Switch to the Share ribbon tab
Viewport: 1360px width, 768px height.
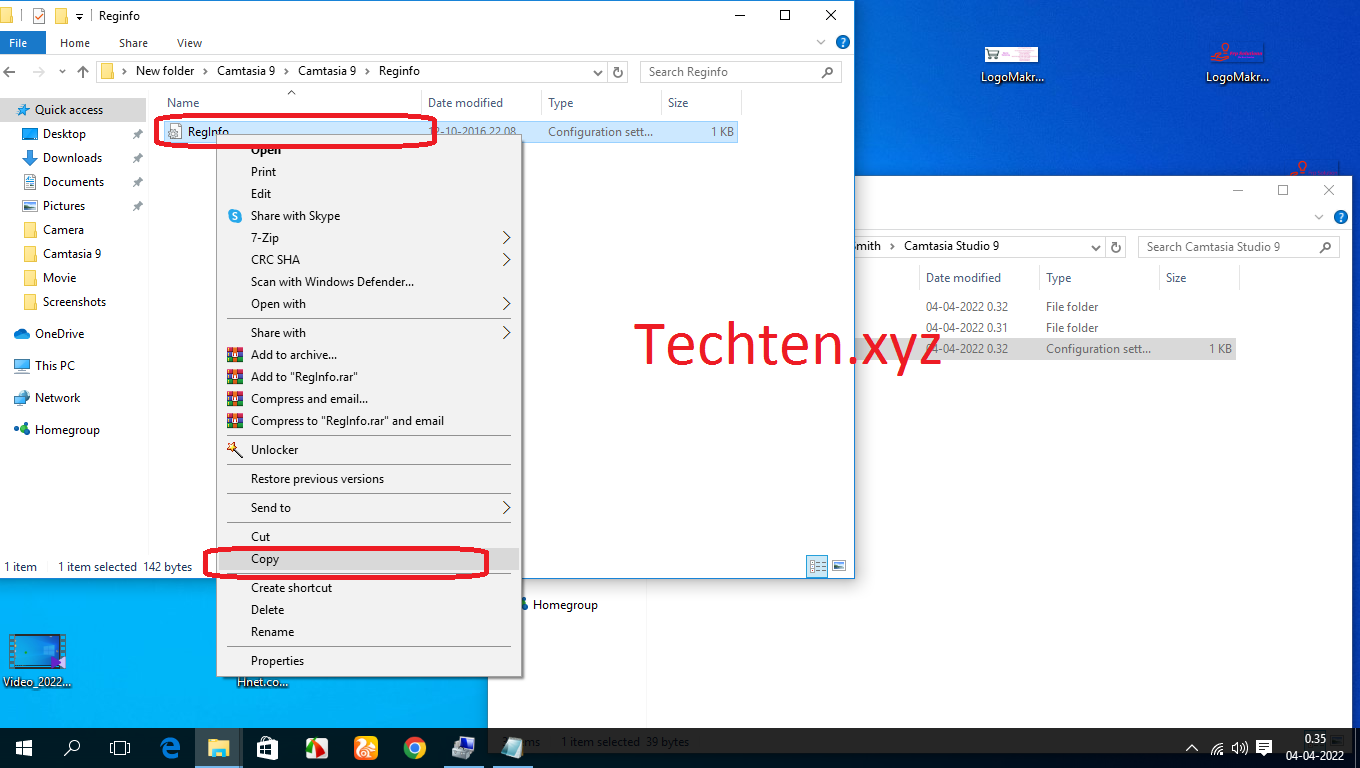click(x=133, y=43)
